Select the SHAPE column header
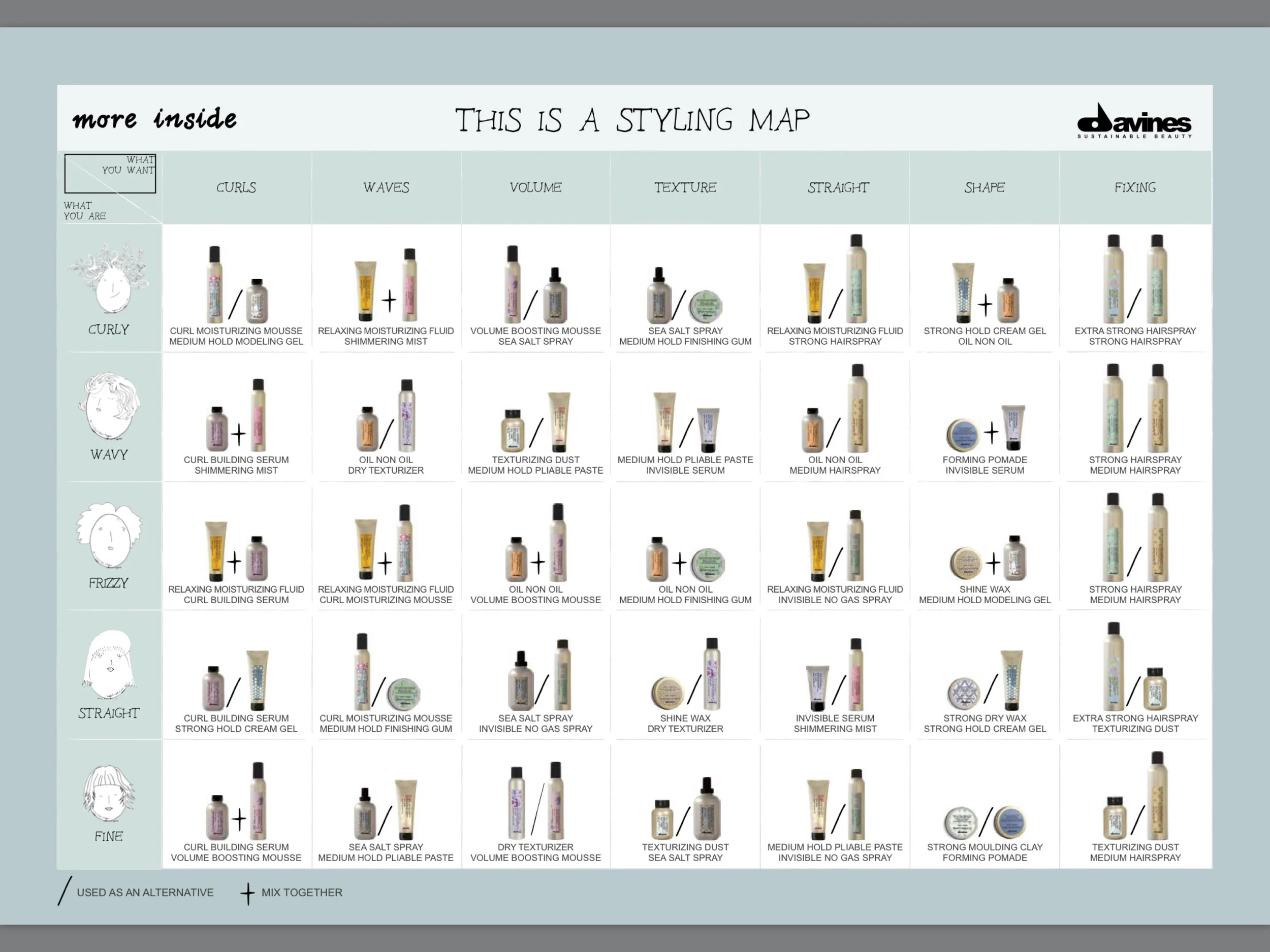Viewport: 1270px width, 952px height. [985, 188]
